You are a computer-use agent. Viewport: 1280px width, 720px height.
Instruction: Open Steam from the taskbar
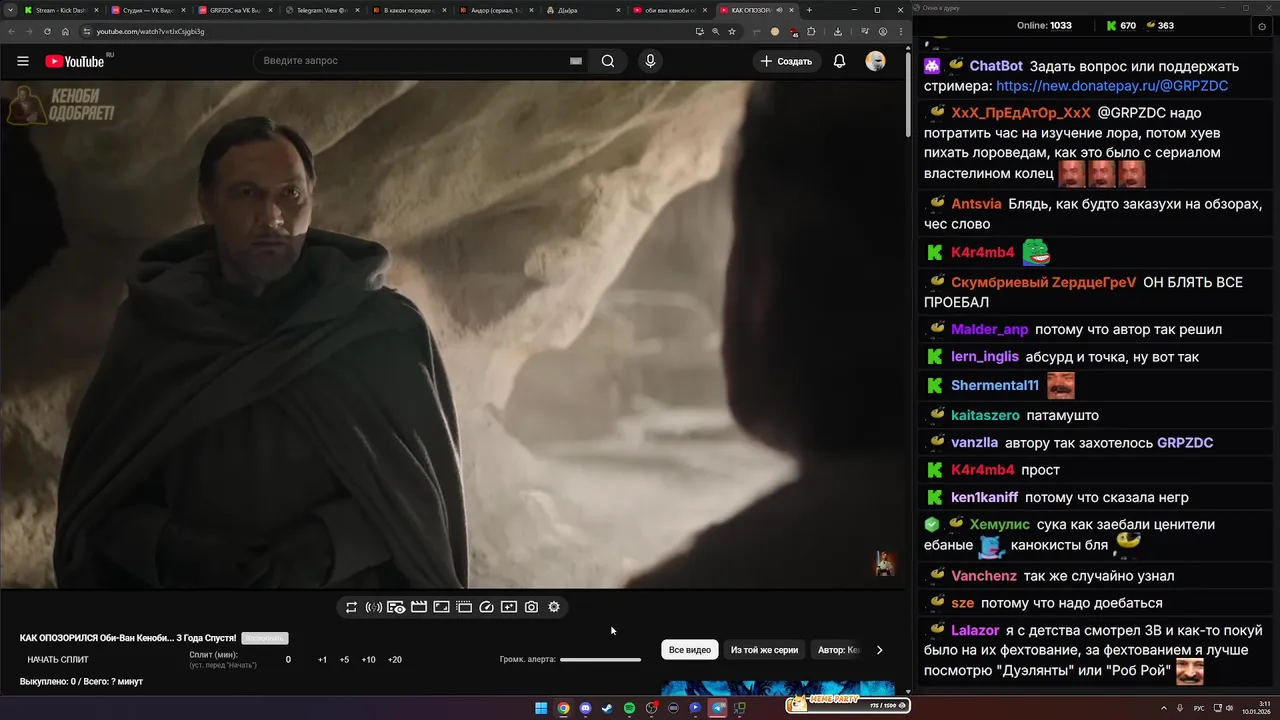[x=607, y=708]
